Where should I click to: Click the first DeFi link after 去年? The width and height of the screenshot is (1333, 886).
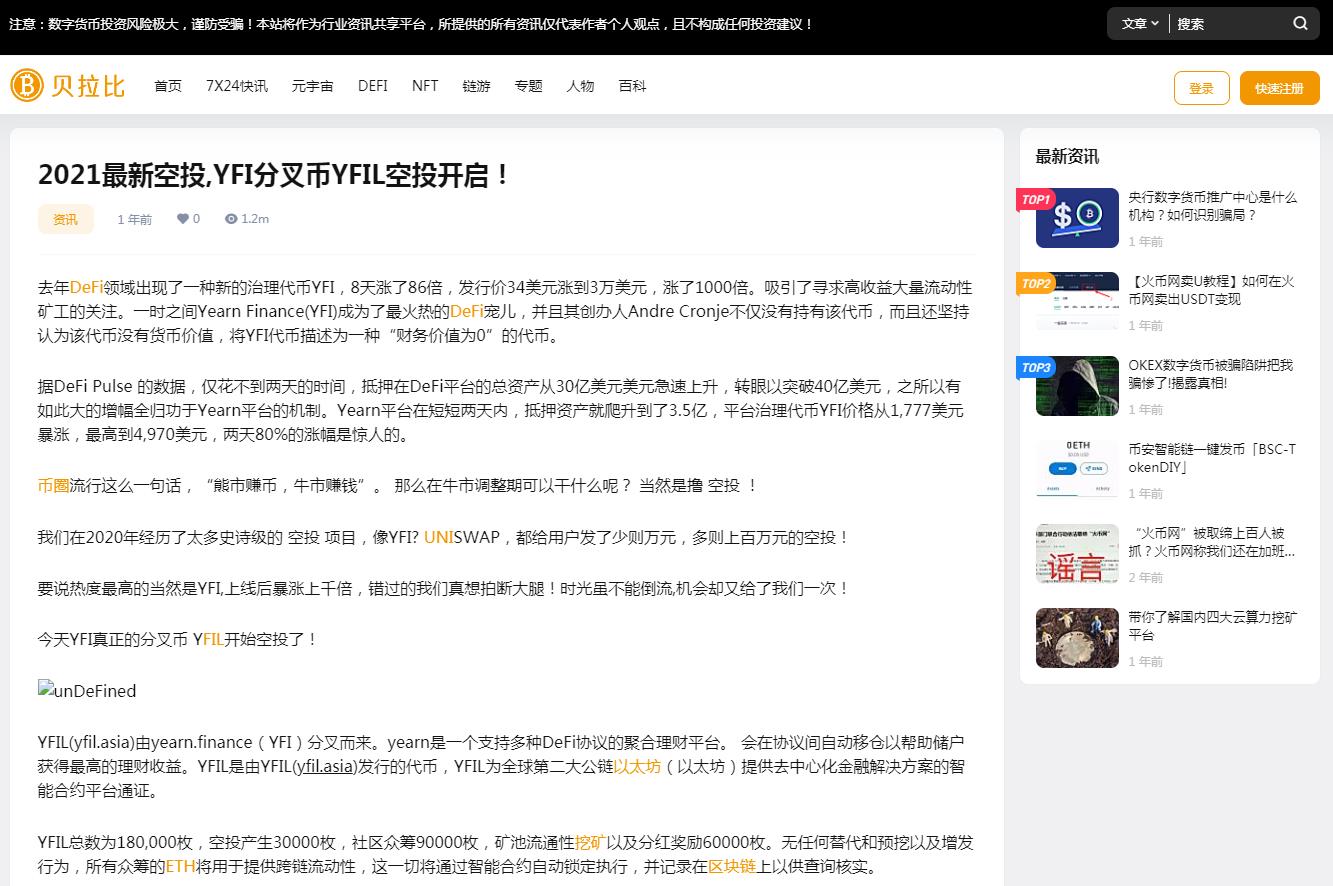87,288
